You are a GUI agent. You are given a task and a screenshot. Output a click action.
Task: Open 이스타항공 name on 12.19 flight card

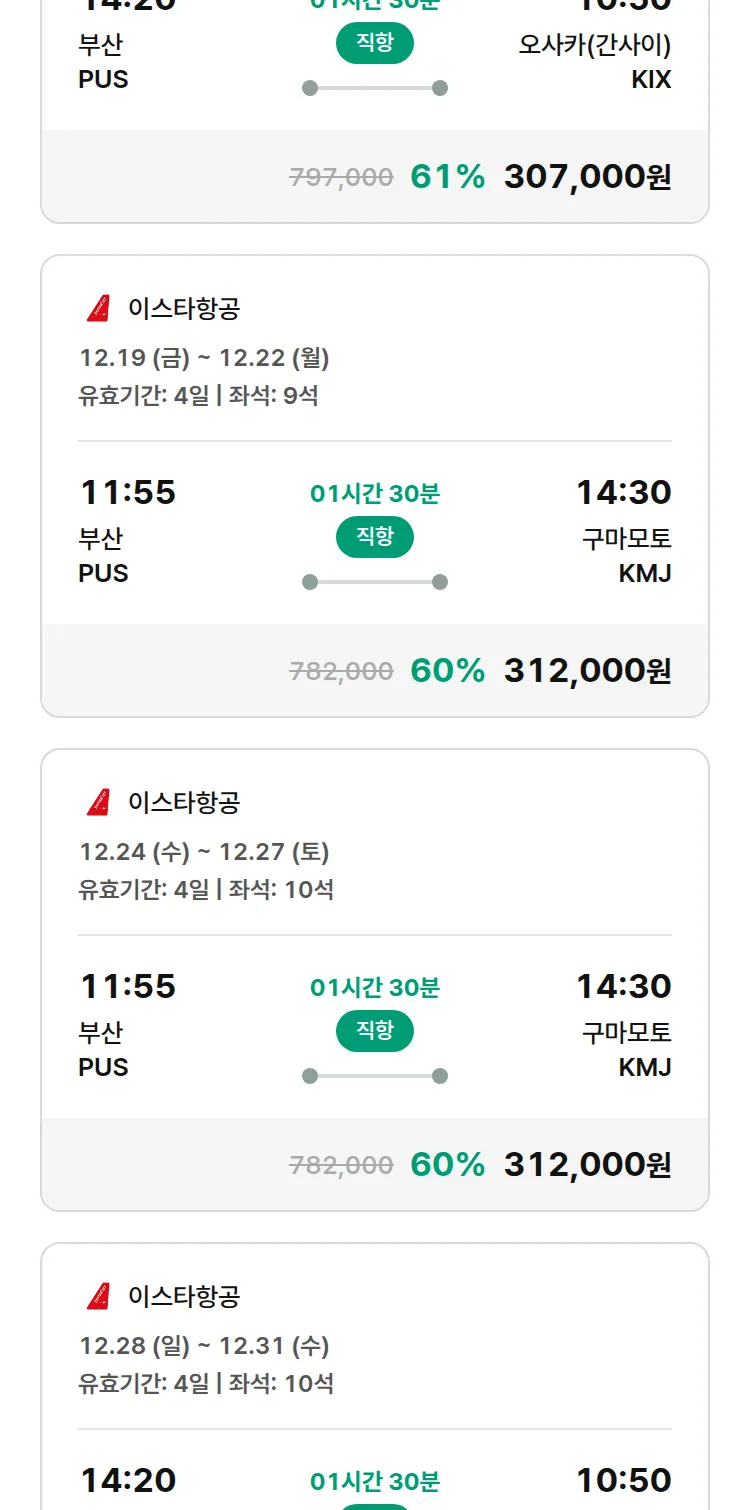tap(184, 309)
